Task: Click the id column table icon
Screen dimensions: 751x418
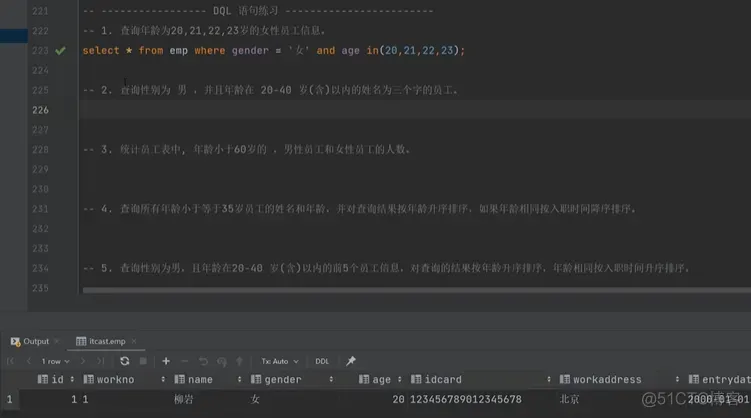Action: click(43, 379)
